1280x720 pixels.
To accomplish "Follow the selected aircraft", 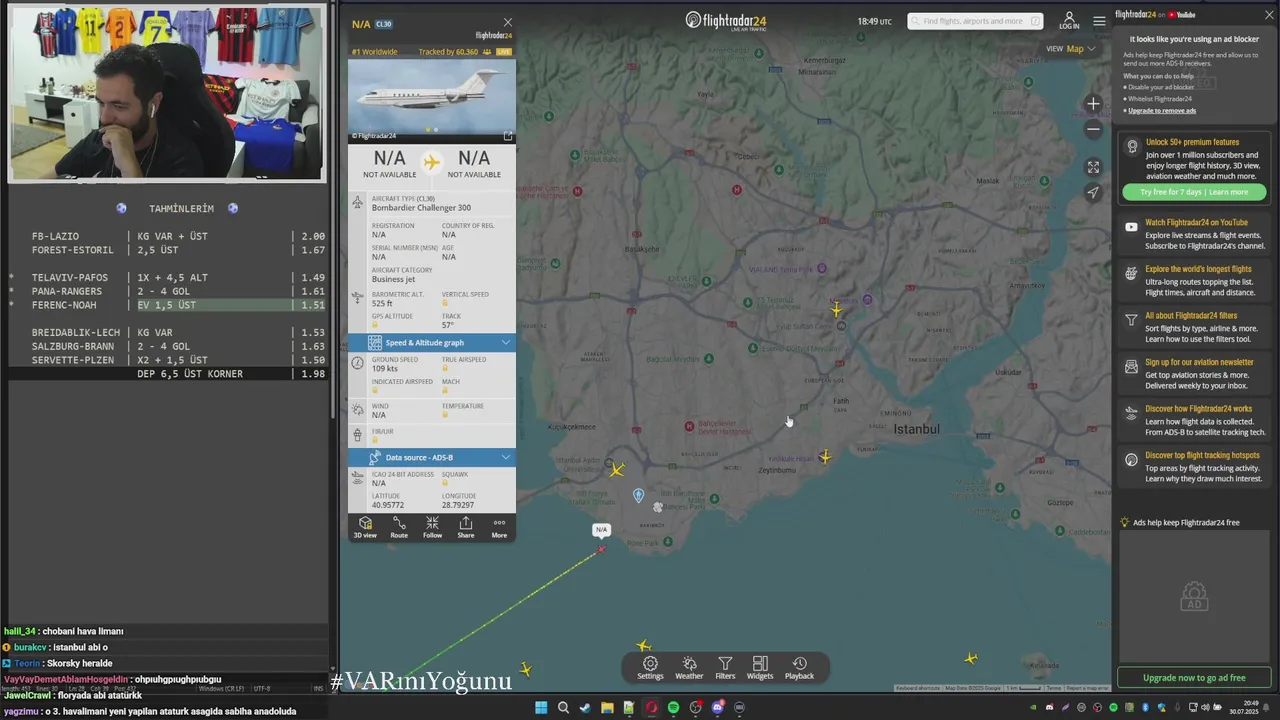I will coord(432,527).
